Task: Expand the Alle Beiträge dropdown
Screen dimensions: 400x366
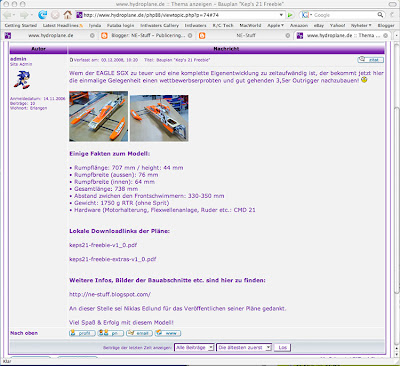Action: 211,348
